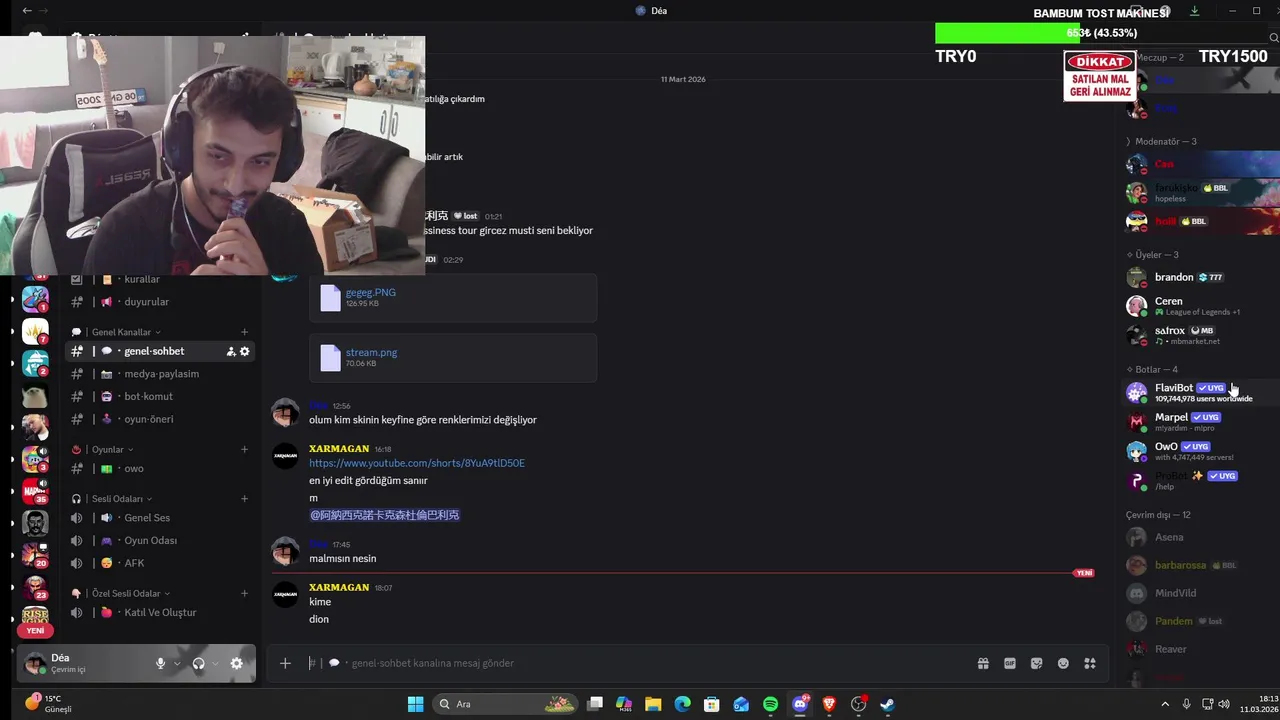The width and height of the screenshot is (1280, 720).
Task: Join the AFK voice channel
Action: point(160,563)
